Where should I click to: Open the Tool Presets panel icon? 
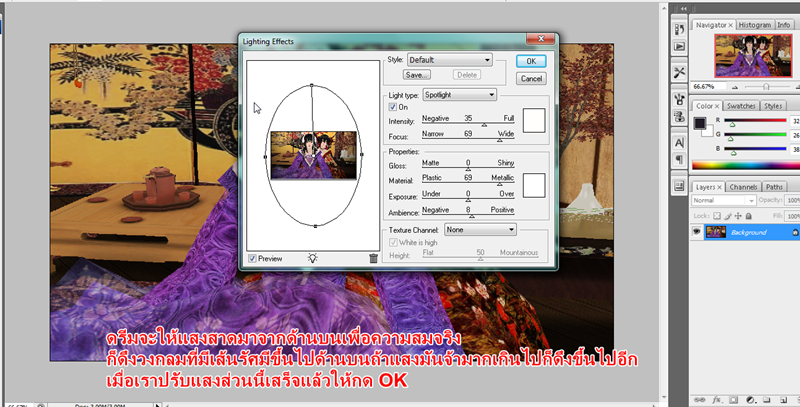(679, 72)
